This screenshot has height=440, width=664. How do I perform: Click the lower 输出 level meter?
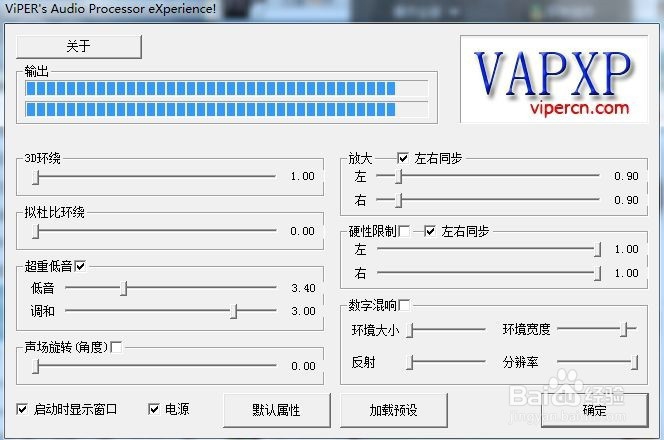227,110
